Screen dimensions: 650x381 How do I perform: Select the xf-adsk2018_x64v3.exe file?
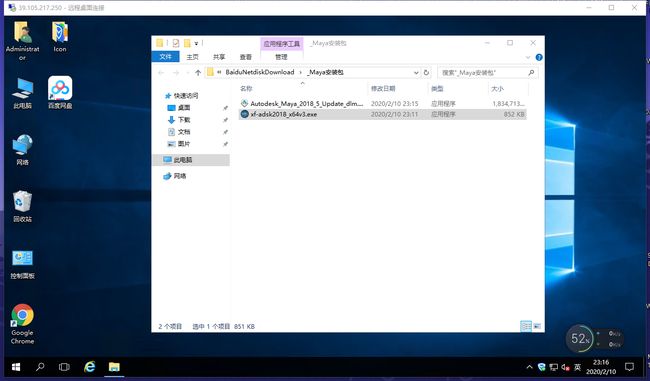click(x=382, y=114)
